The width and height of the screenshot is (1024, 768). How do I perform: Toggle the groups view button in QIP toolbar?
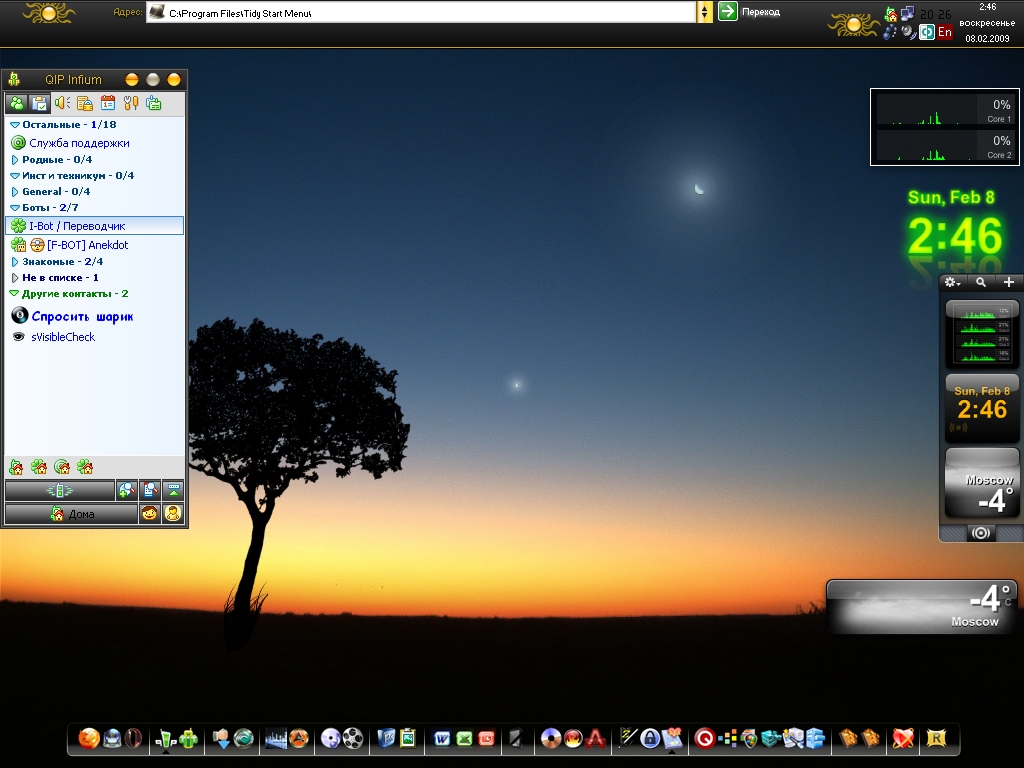tap(40, 103)
